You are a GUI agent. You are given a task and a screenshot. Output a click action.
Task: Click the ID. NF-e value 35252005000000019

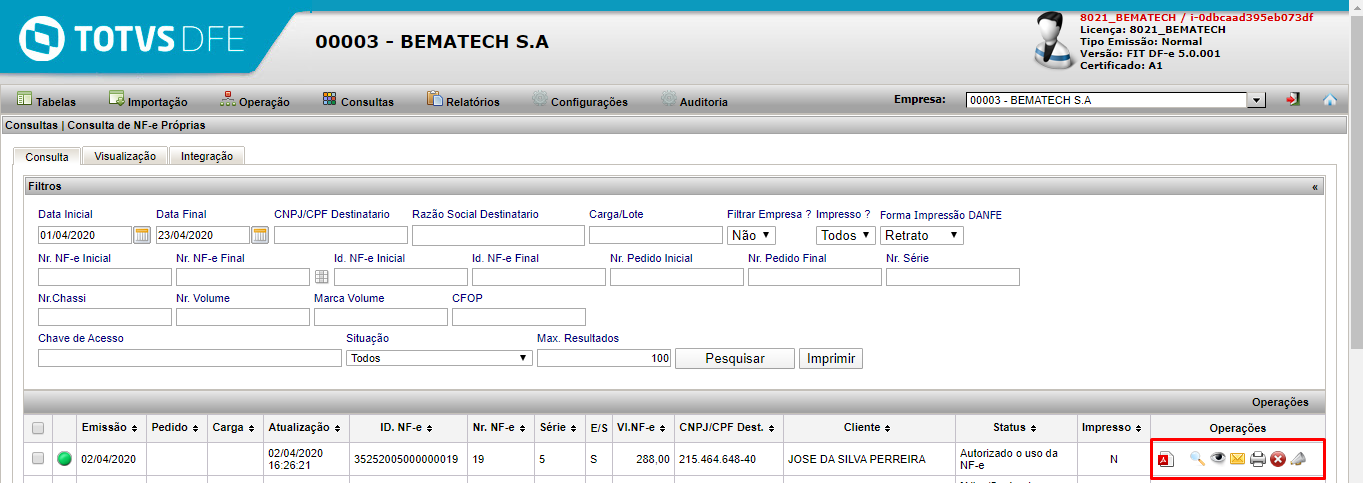406,460
